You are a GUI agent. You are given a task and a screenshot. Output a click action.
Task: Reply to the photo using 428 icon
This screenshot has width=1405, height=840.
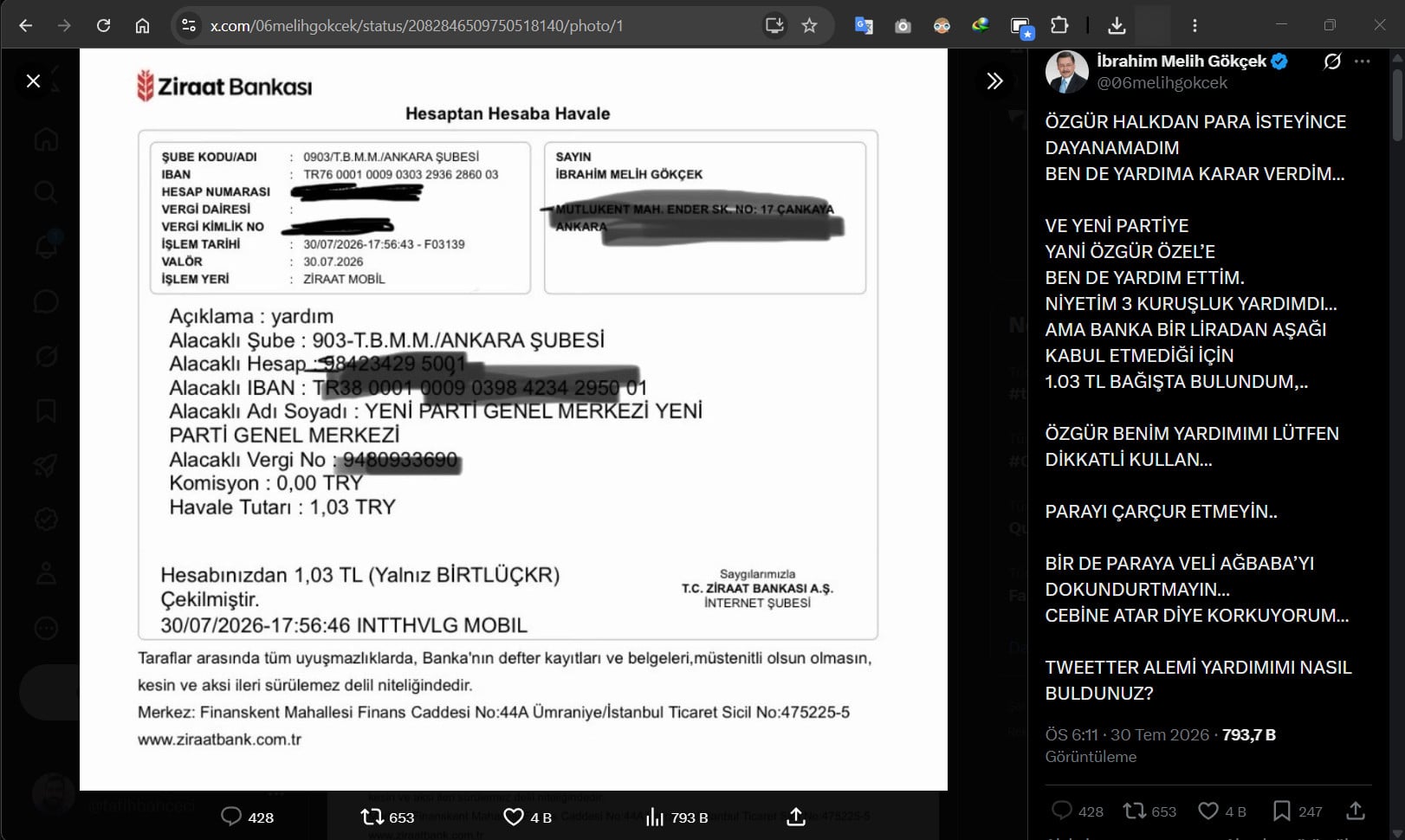point(248,817)
